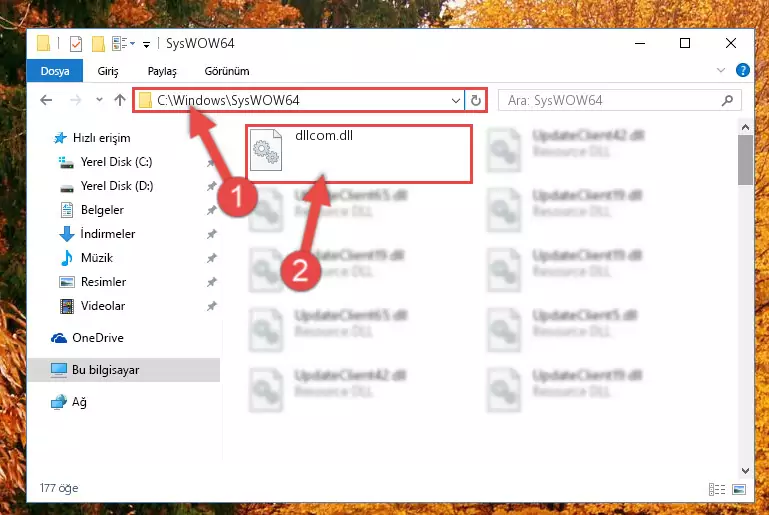Click the folder icon in the address bar
The width and height of the screenshot is (769, 515).
[x=145, y=101]
